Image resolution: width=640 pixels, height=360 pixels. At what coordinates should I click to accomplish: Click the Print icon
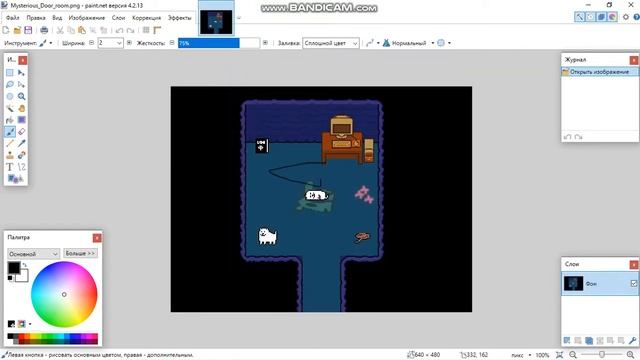click(x=44, y=30)
